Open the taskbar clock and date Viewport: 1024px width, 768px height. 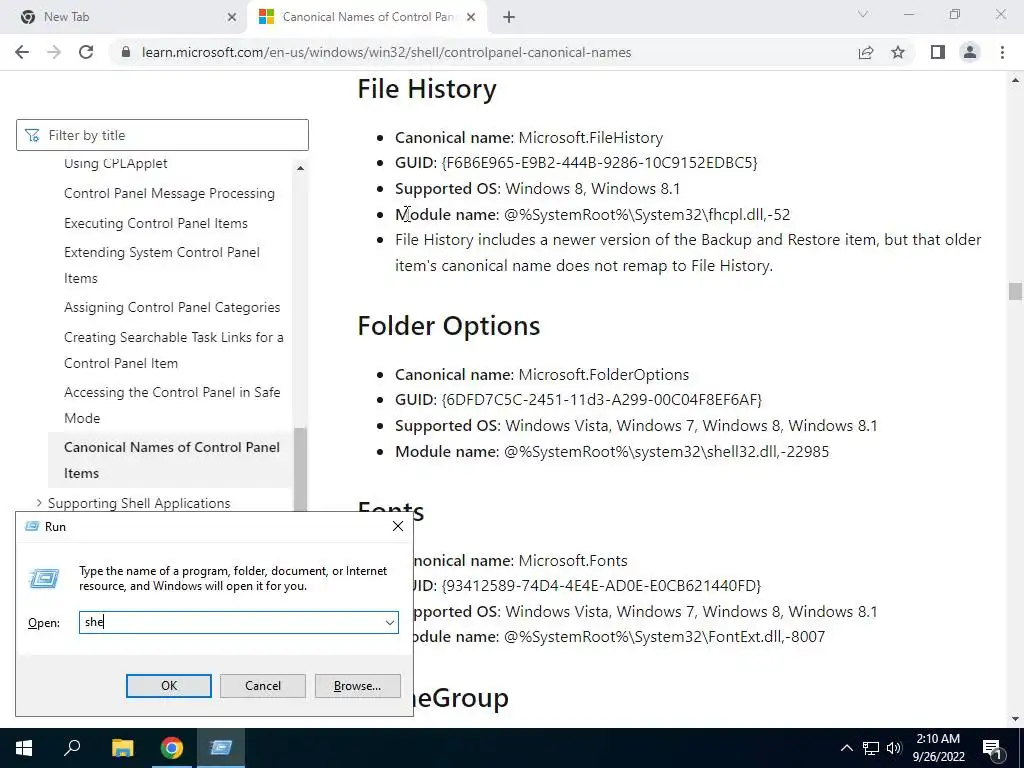[x=938, y=748]
